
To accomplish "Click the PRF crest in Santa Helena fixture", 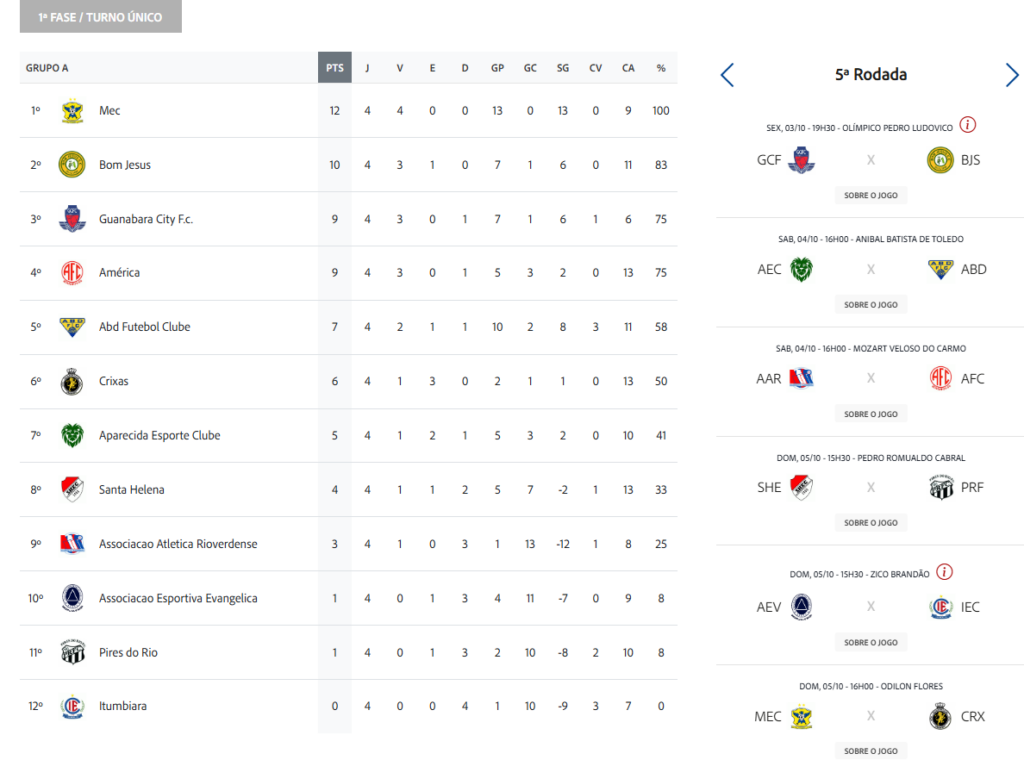I will [x=940, y=487].
